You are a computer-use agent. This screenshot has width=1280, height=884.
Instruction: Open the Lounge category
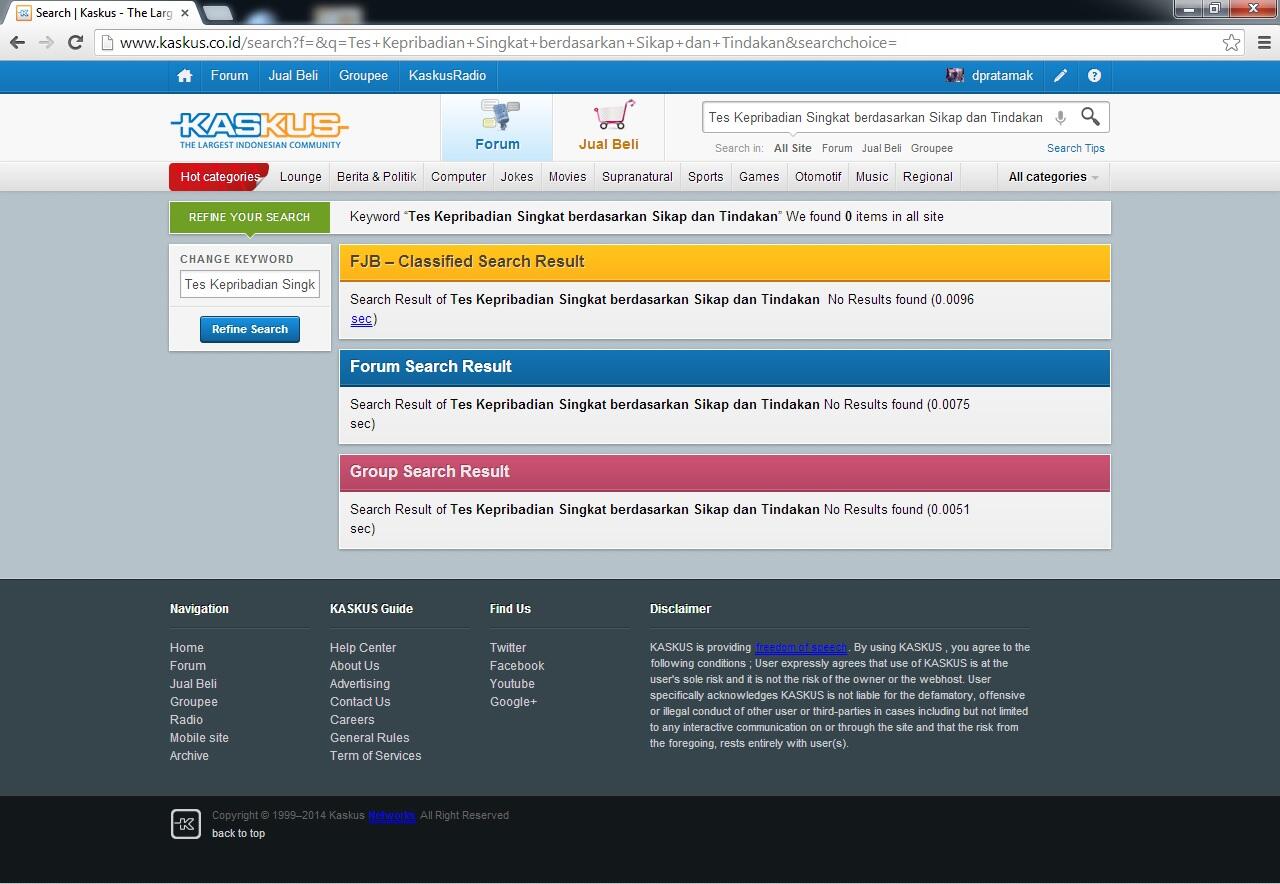tap(301, 177)
